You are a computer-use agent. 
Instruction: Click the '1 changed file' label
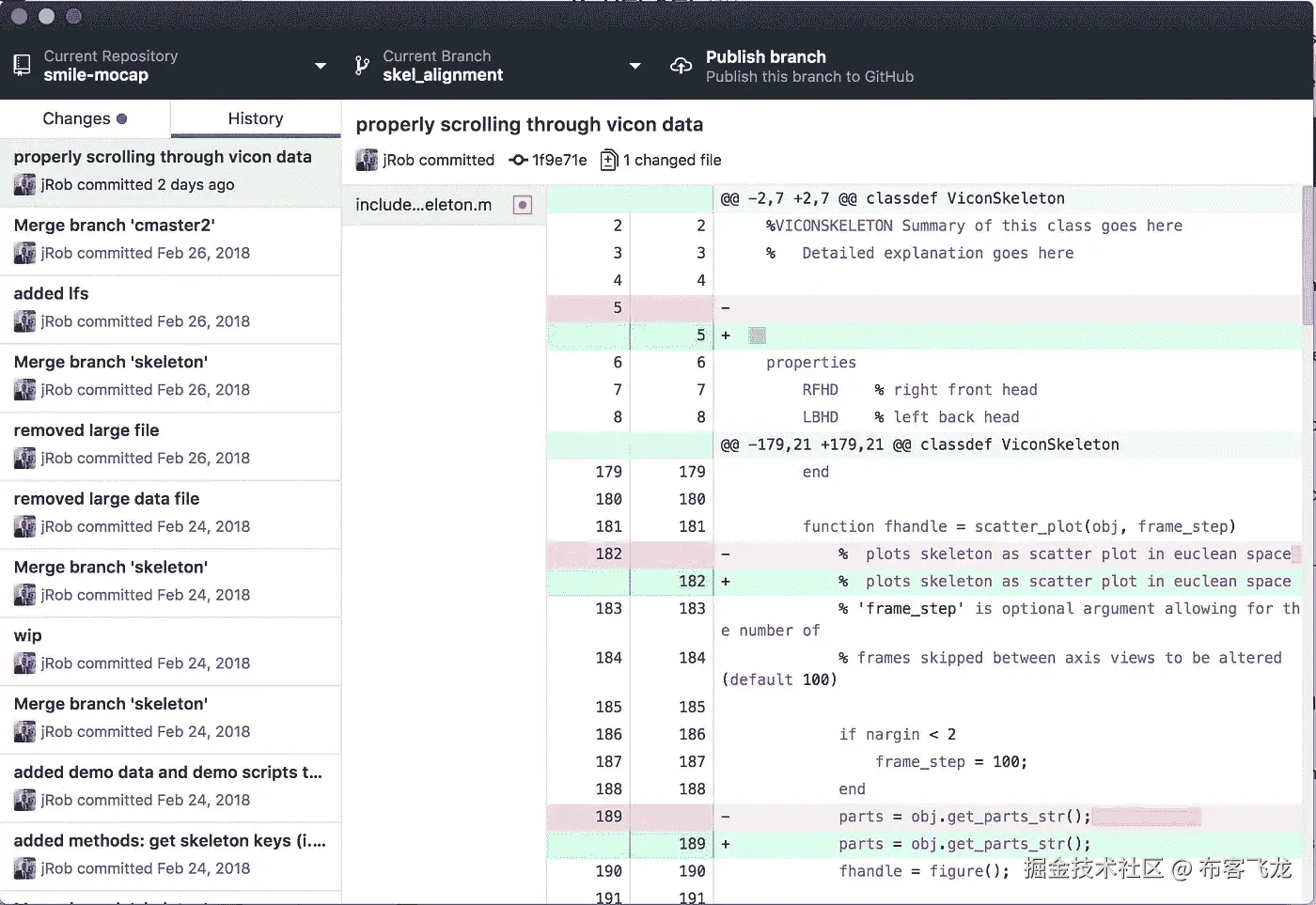tap(672, 160)
